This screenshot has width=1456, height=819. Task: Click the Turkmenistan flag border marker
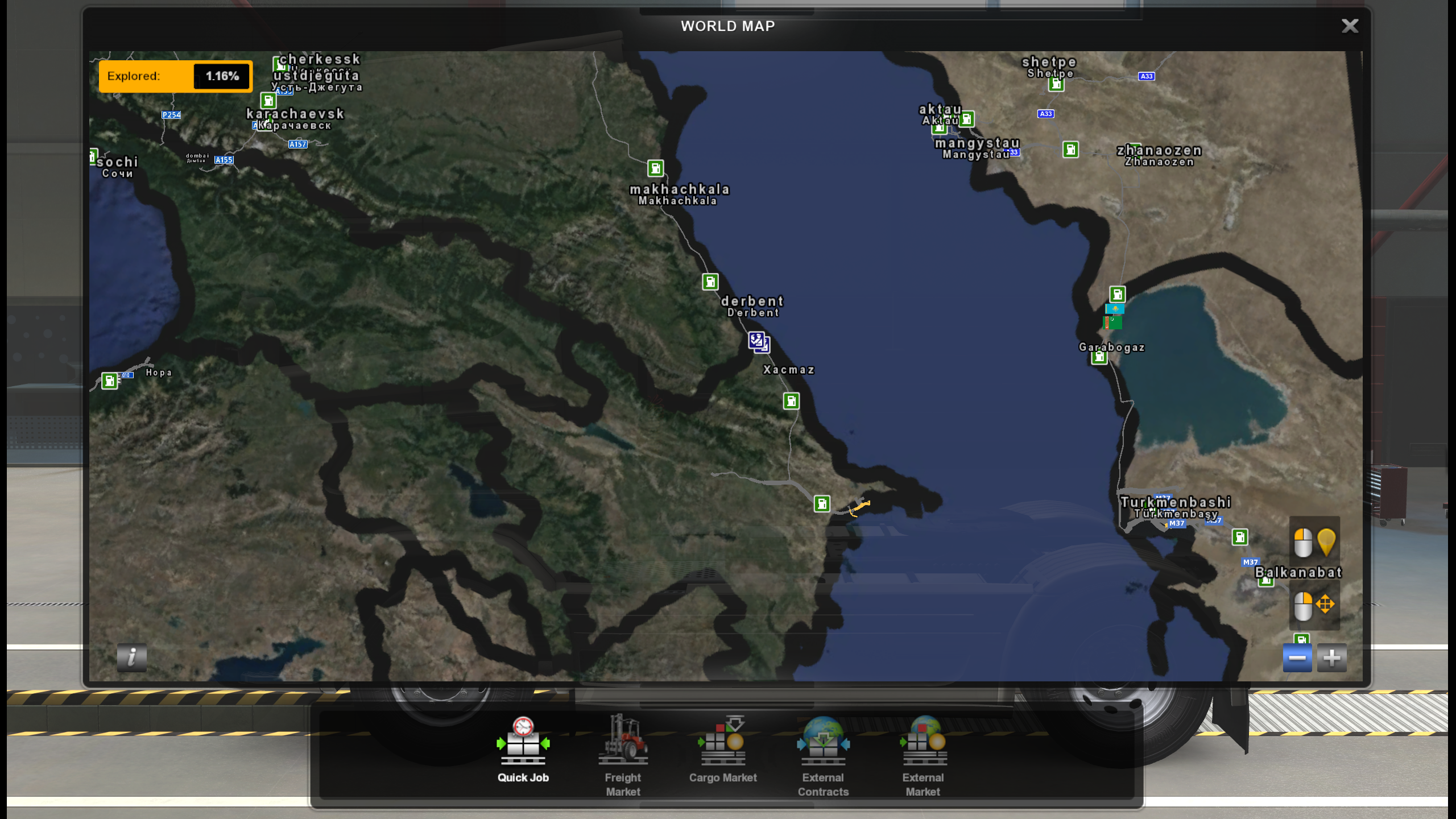pos(1112,322)
